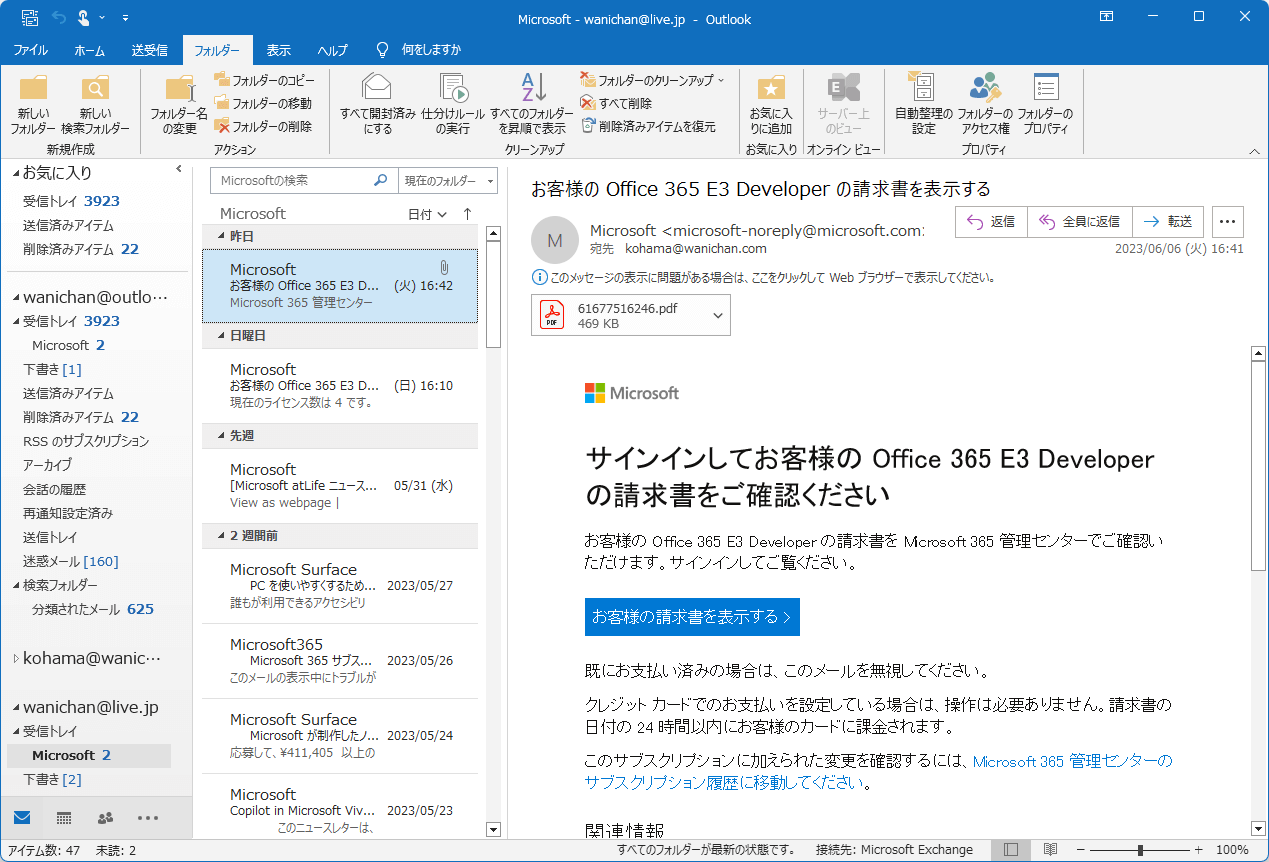Open the 日付 sort dropdown
Screen dimensions: 1269x862
coord(427,214)
